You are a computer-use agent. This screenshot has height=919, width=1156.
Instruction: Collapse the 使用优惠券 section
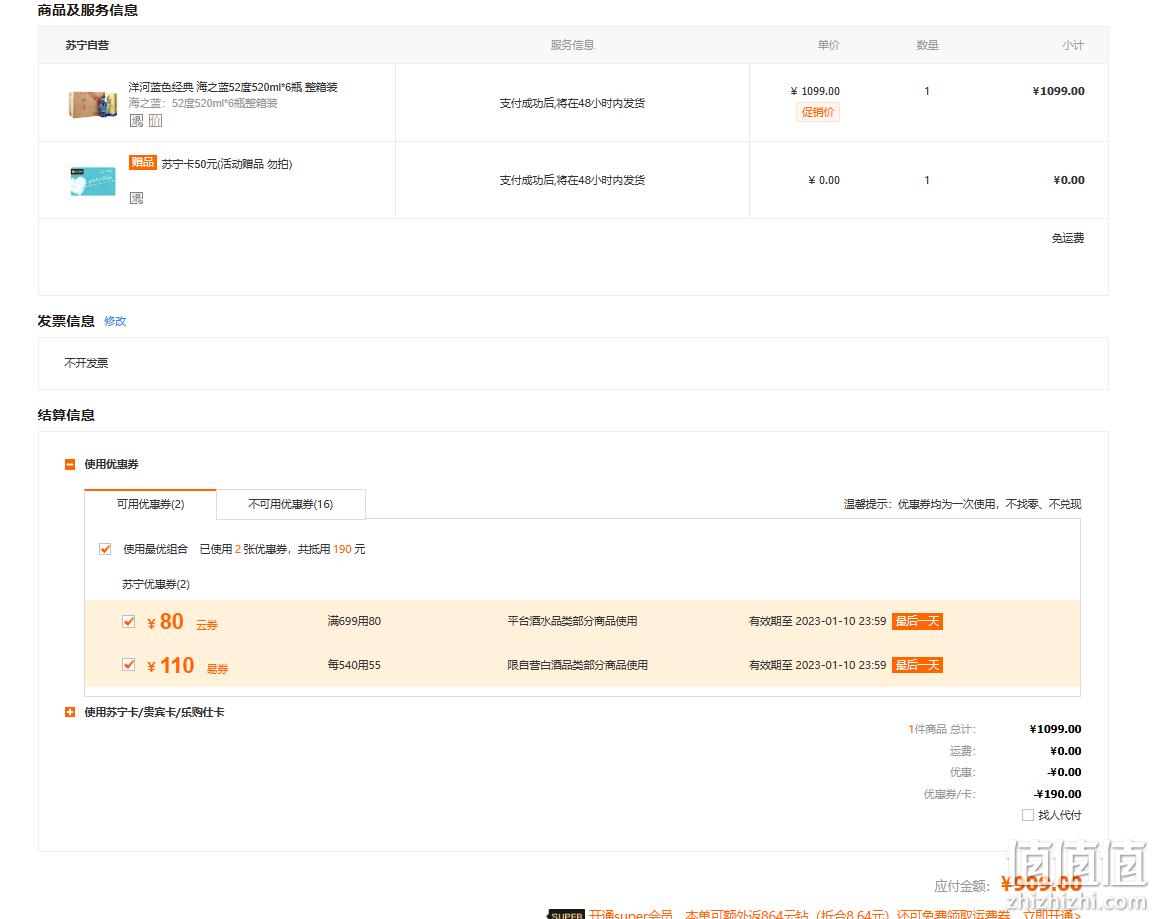pyautogui.click(x=70, y=464)
